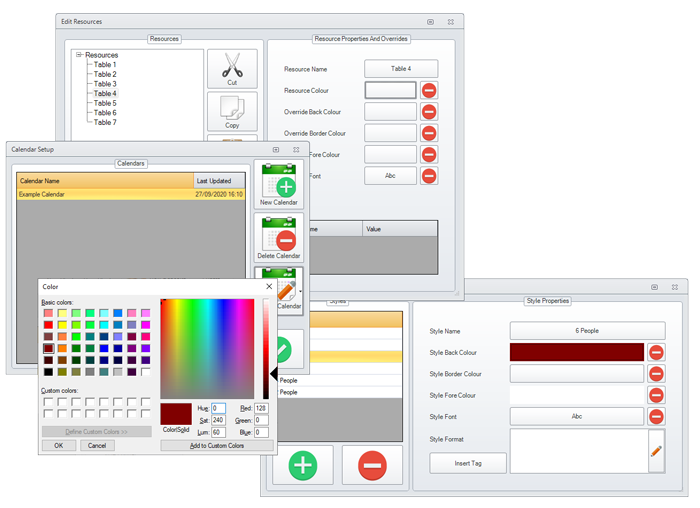Remove the Style Back Colour value

(x=656, y=352)
